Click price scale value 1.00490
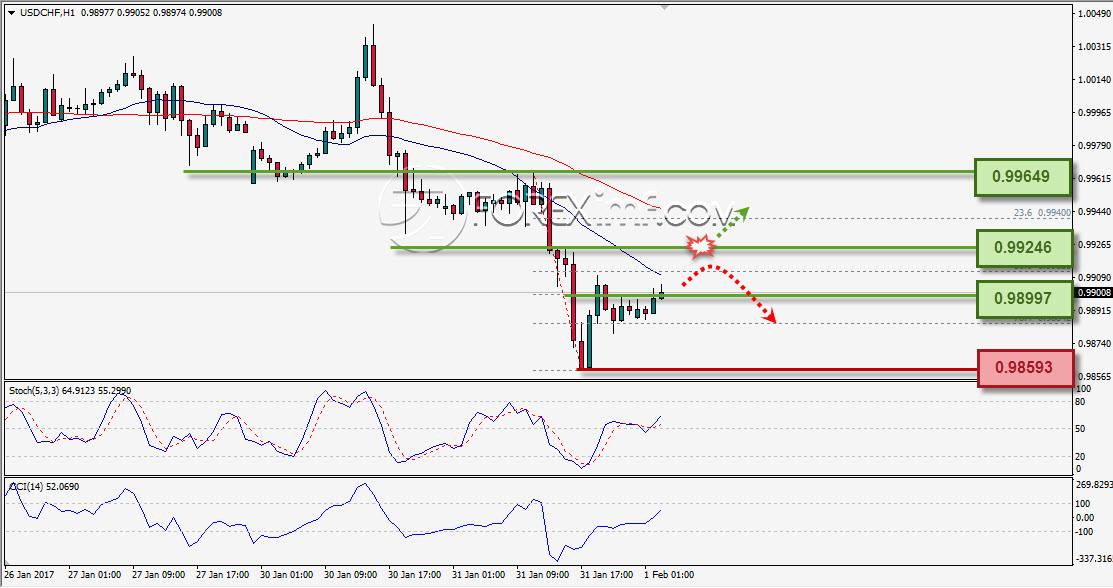 pyautogui.click(x=1094, y=13)
